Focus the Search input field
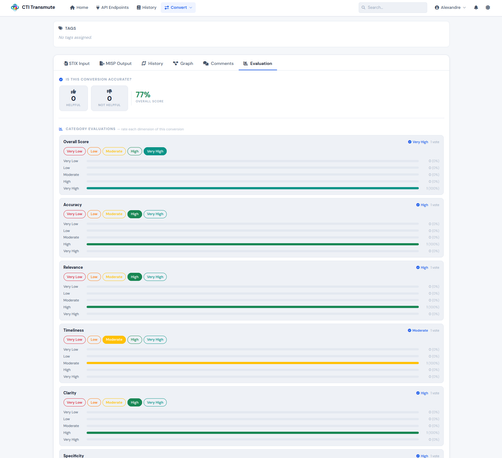 393,7
